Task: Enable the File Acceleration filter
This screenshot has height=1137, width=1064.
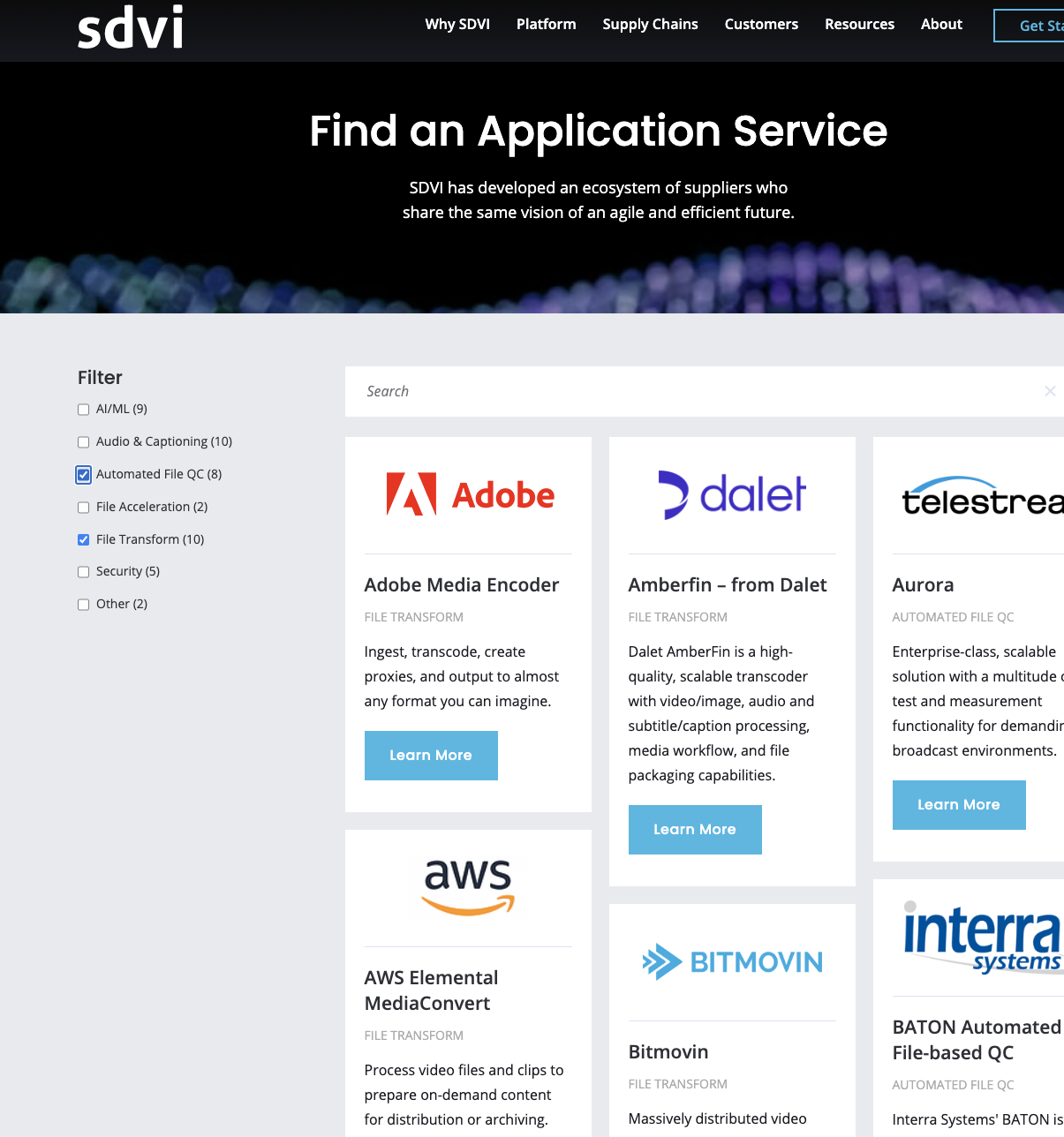Action: click(83, 508)
